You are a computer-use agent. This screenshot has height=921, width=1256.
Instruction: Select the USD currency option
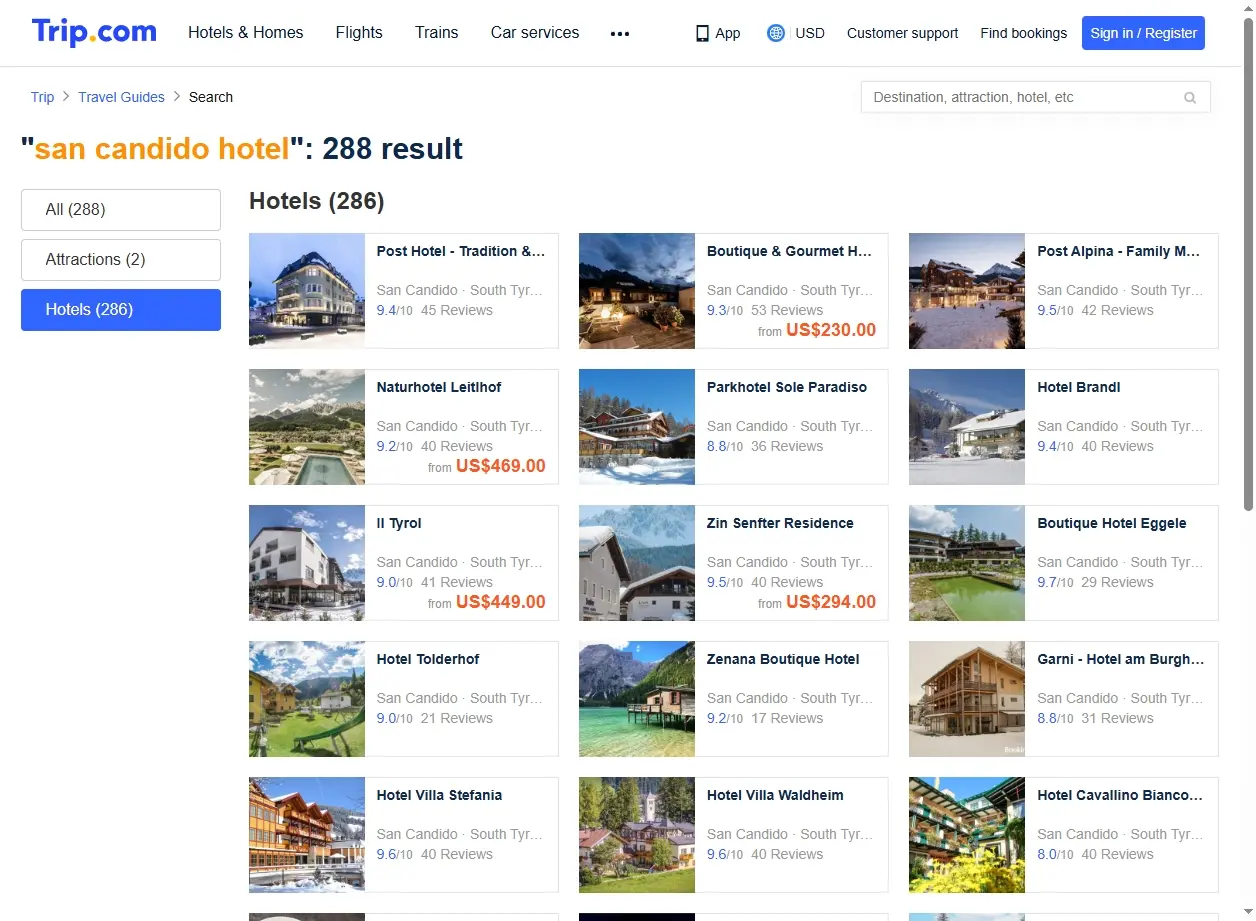(x=810, y=33)
